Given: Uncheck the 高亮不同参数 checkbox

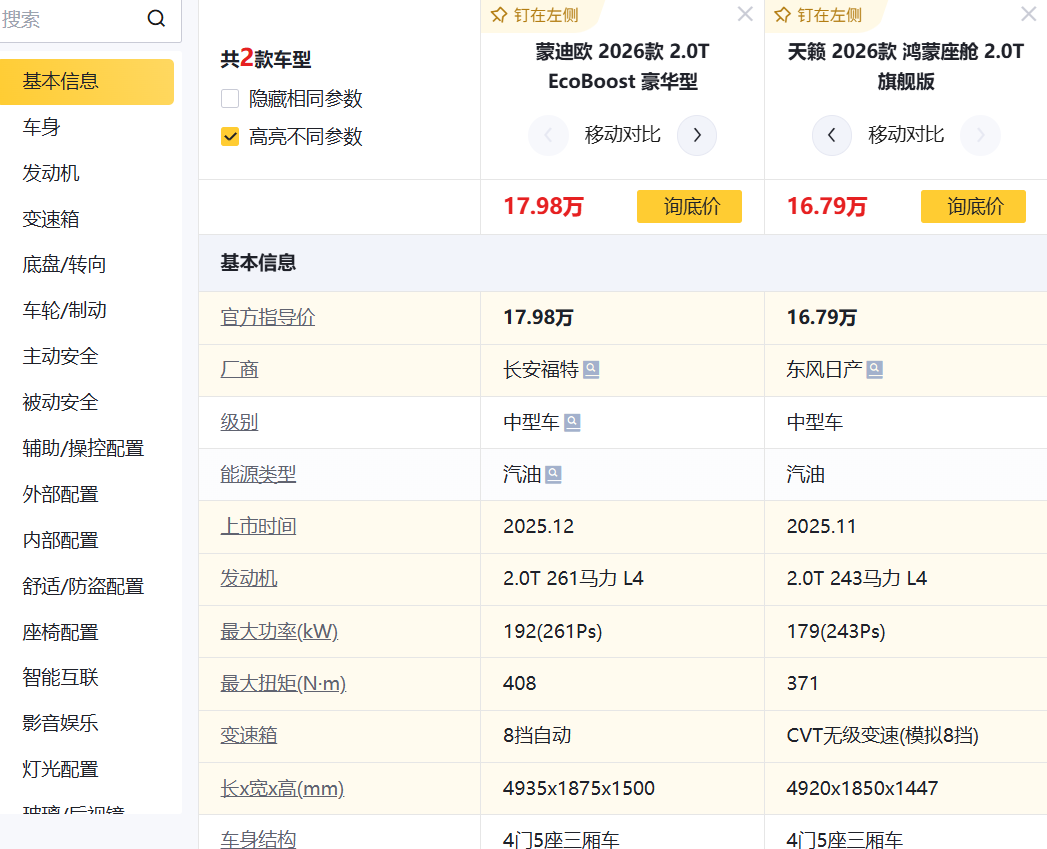Looking at the screenshot, I should (x=231, y=137).
